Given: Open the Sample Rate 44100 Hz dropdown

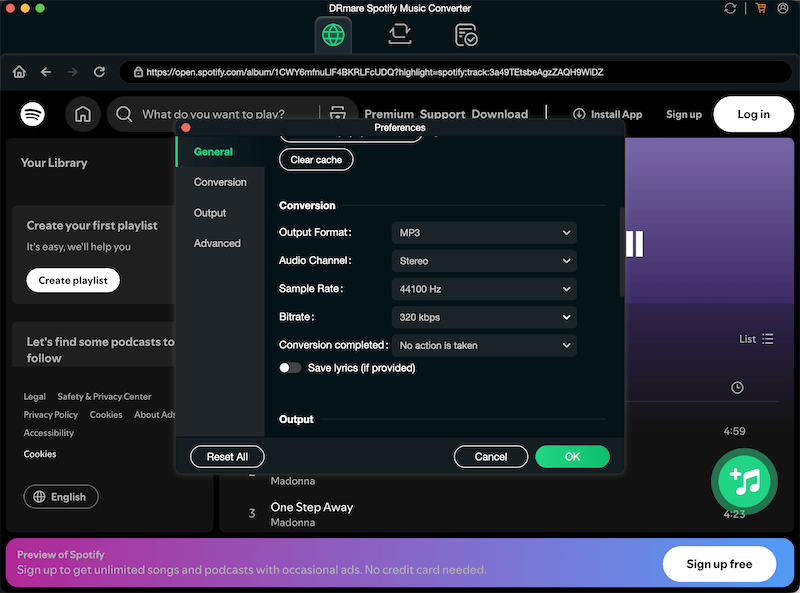Looking at the screenshot, I should (484, 289).
